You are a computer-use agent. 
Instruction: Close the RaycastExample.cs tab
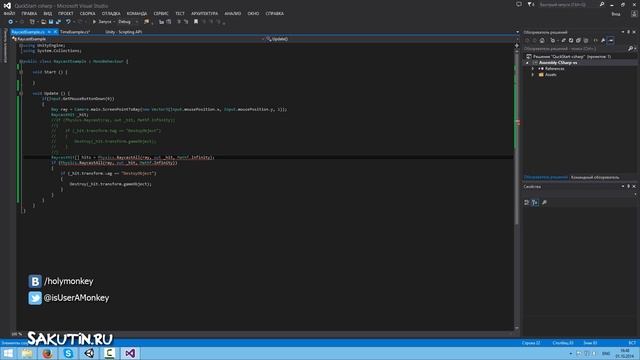click(x=55, y=32)
